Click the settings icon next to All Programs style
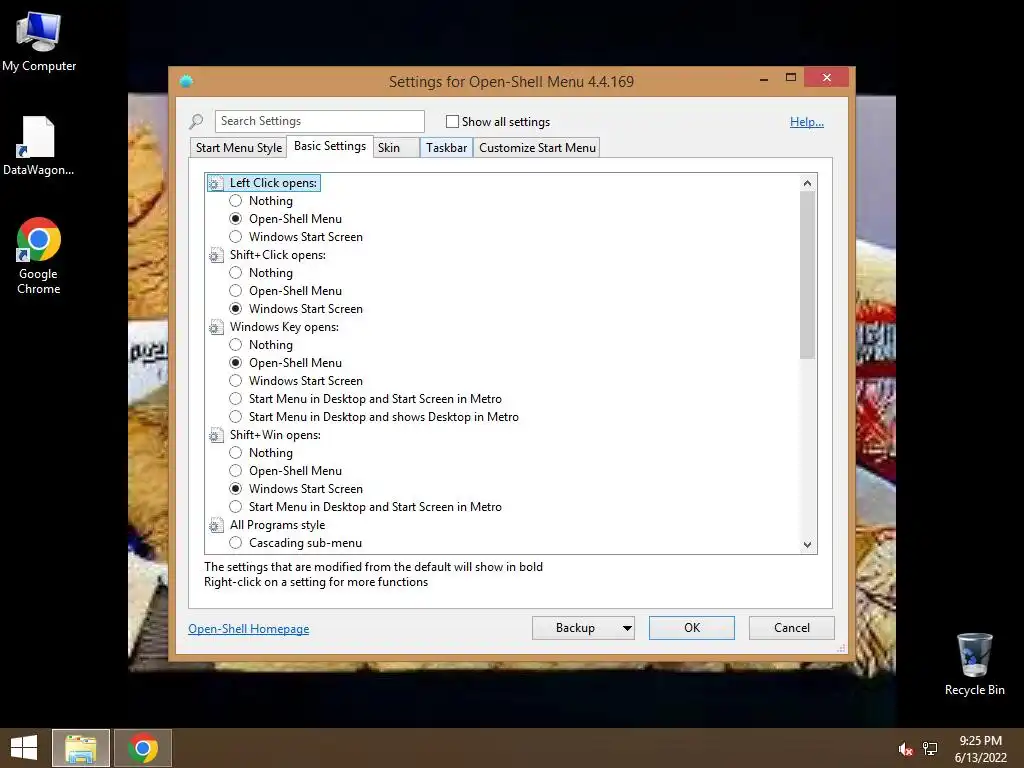Viewport: 1024px width, 768px height. [x=216, y=525]
